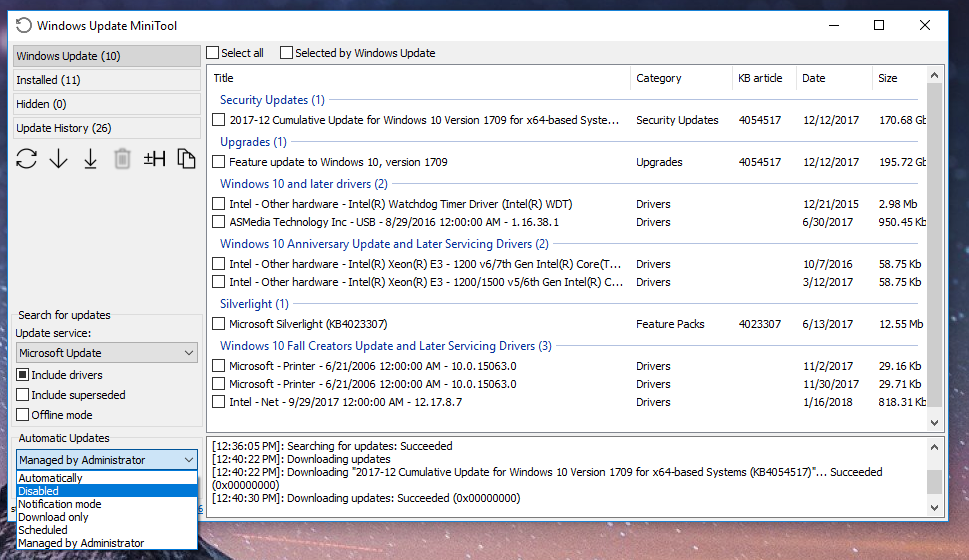969x560 pixels.
Task: Collapse the Security Updates (1) group
Action: point(272,100)
